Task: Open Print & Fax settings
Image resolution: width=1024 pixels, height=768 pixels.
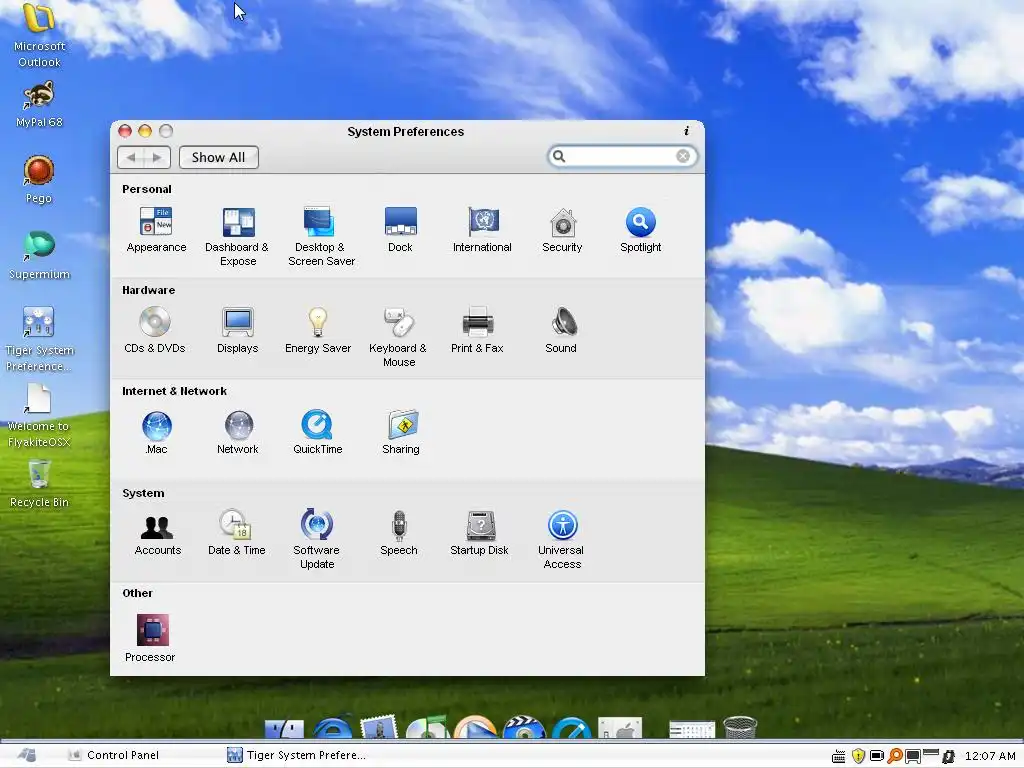Action: (x=477, y=330)
